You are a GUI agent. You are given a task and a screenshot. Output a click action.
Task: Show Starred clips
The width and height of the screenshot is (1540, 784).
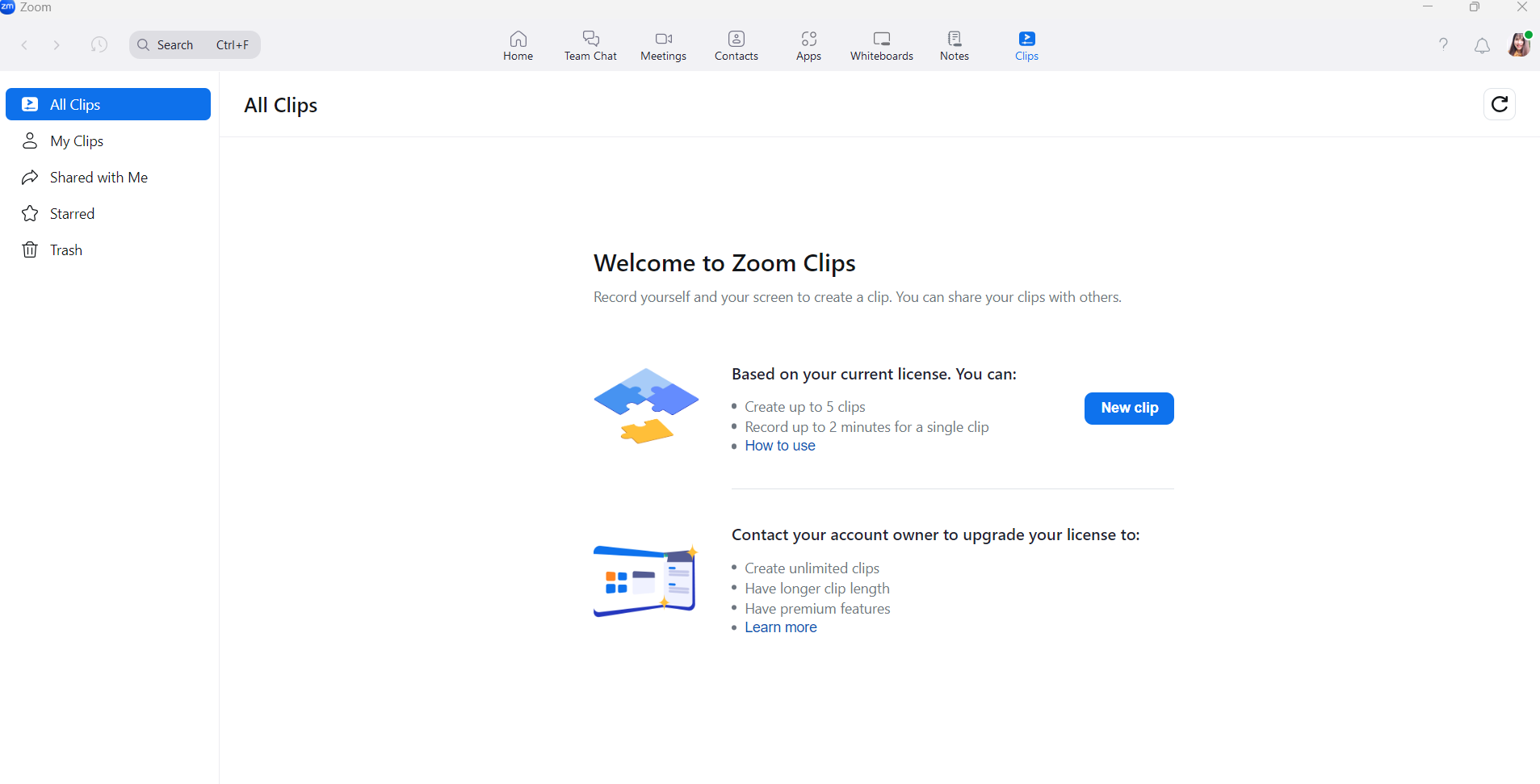pyautogui.click(x=72, y=214)
